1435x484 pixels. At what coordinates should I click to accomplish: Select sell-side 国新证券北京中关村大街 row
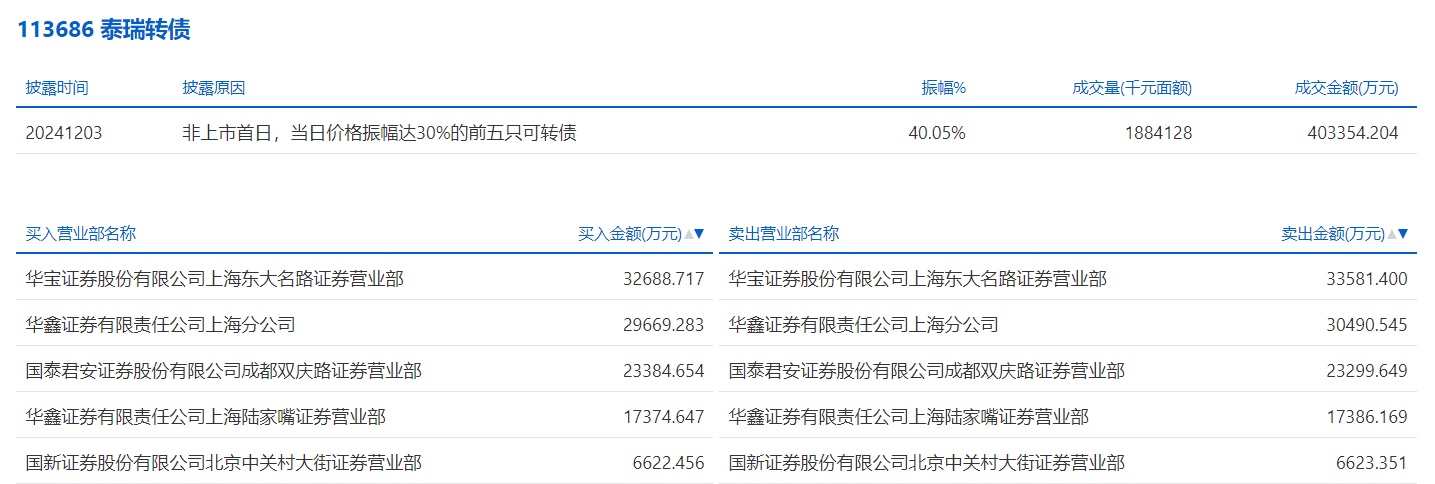pos(1068,463)
